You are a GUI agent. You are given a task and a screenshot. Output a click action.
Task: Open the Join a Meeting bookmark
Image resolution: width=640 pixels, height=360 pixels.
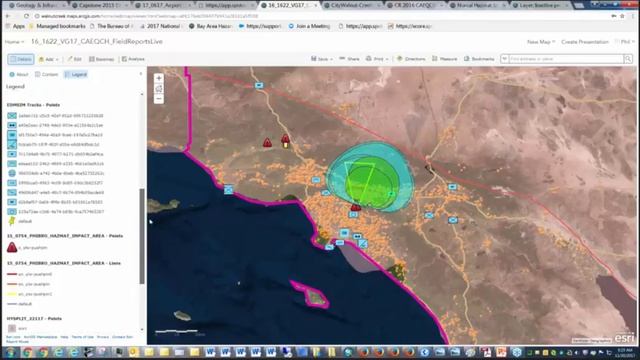(x=309, y=26)
